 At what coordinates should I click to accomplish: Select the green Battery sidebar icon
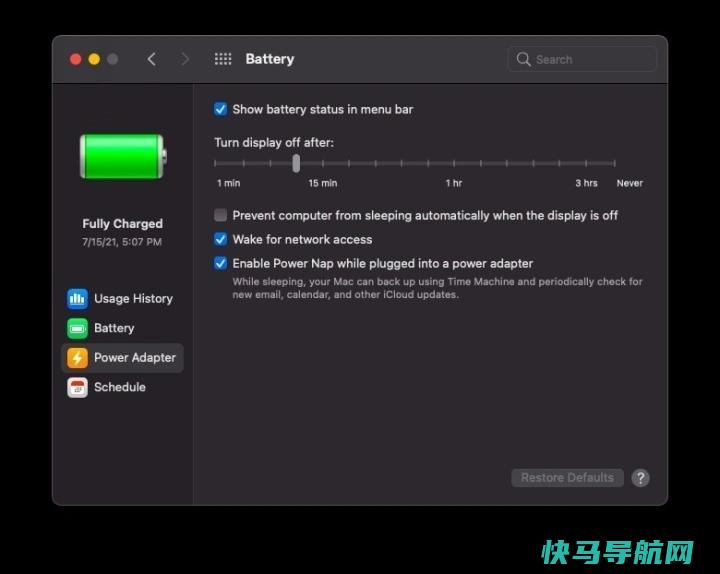[x=77, y=328]
